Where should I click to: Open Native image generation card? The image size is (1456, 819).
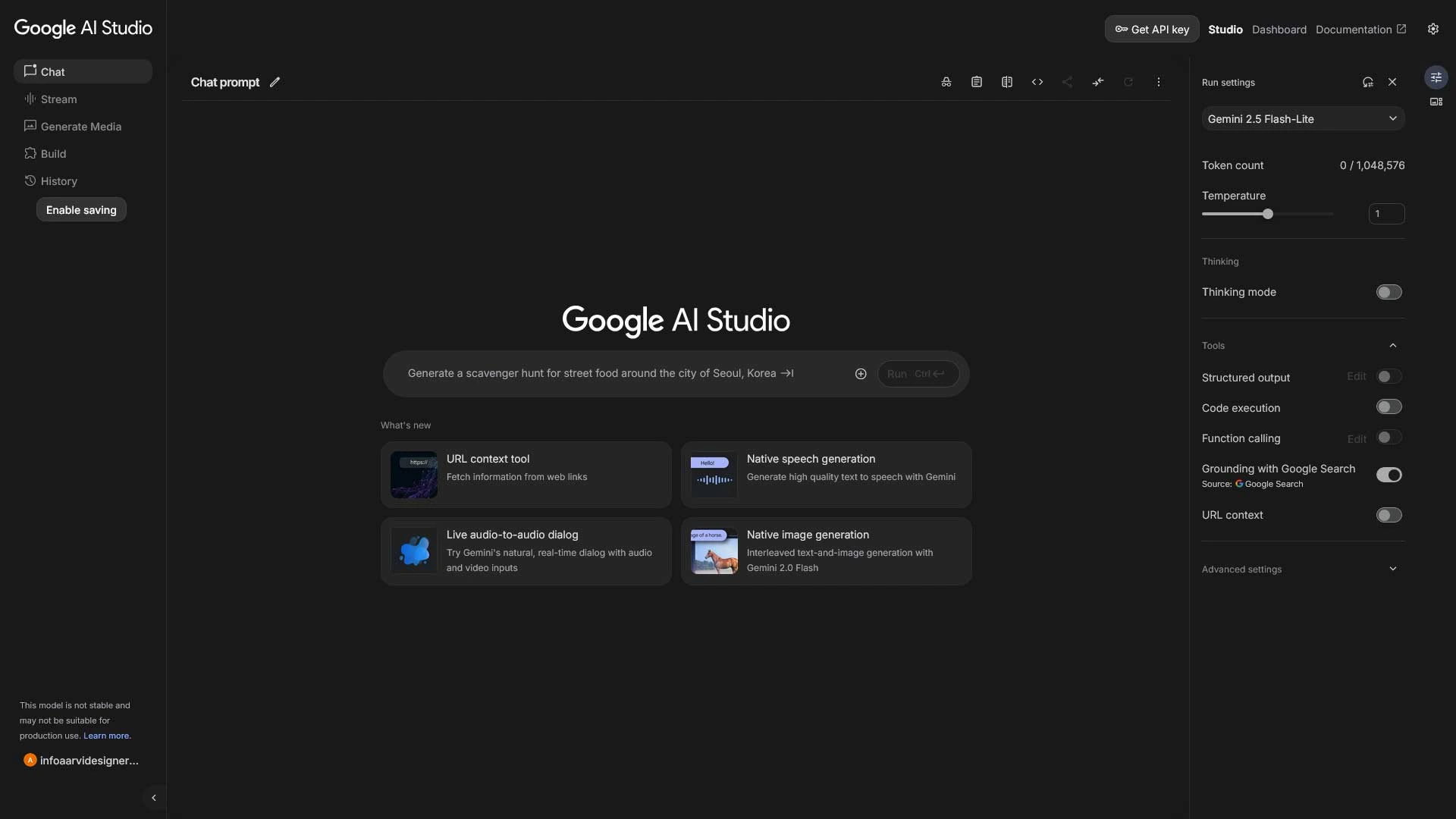(x=826, y=551)
